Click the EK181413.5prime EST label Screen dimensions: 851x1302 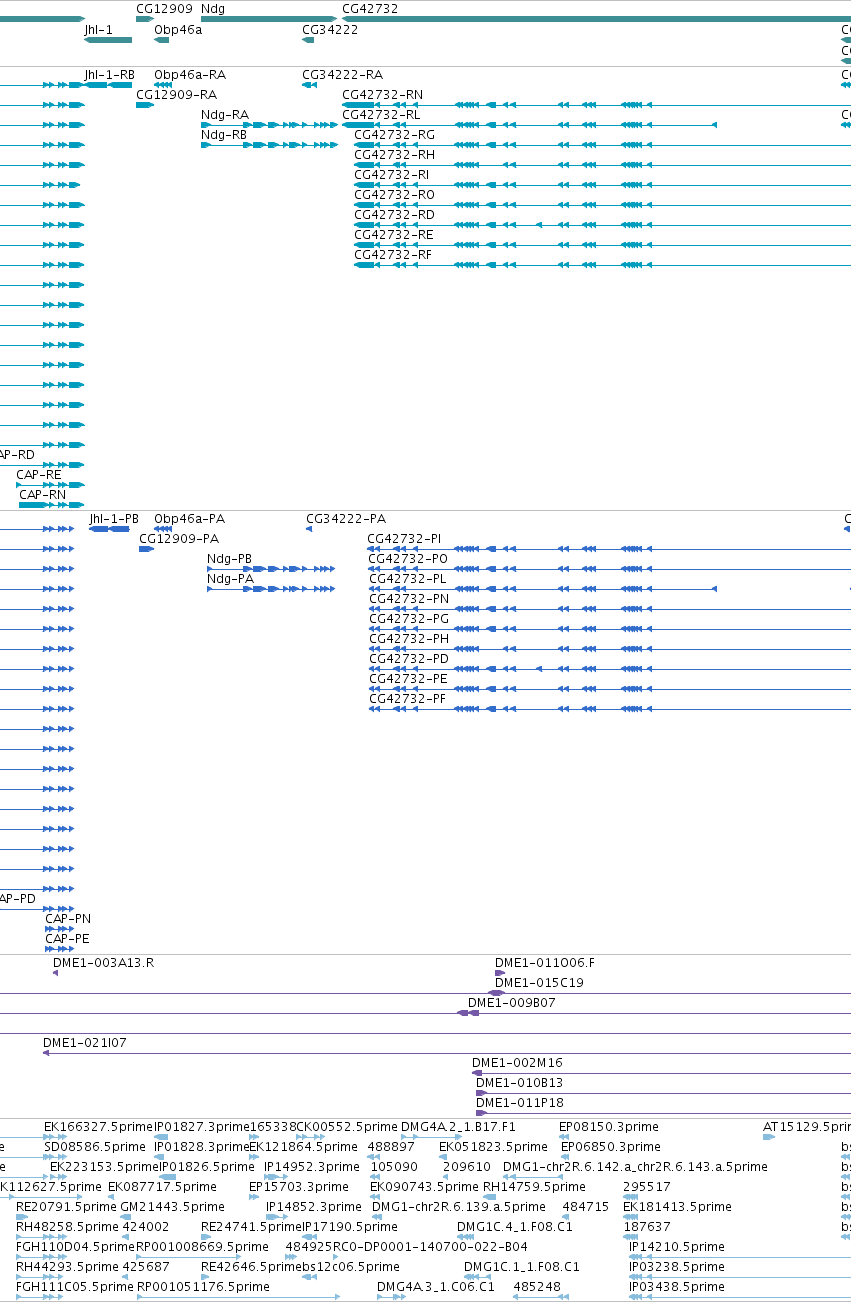pos(678,1207)
